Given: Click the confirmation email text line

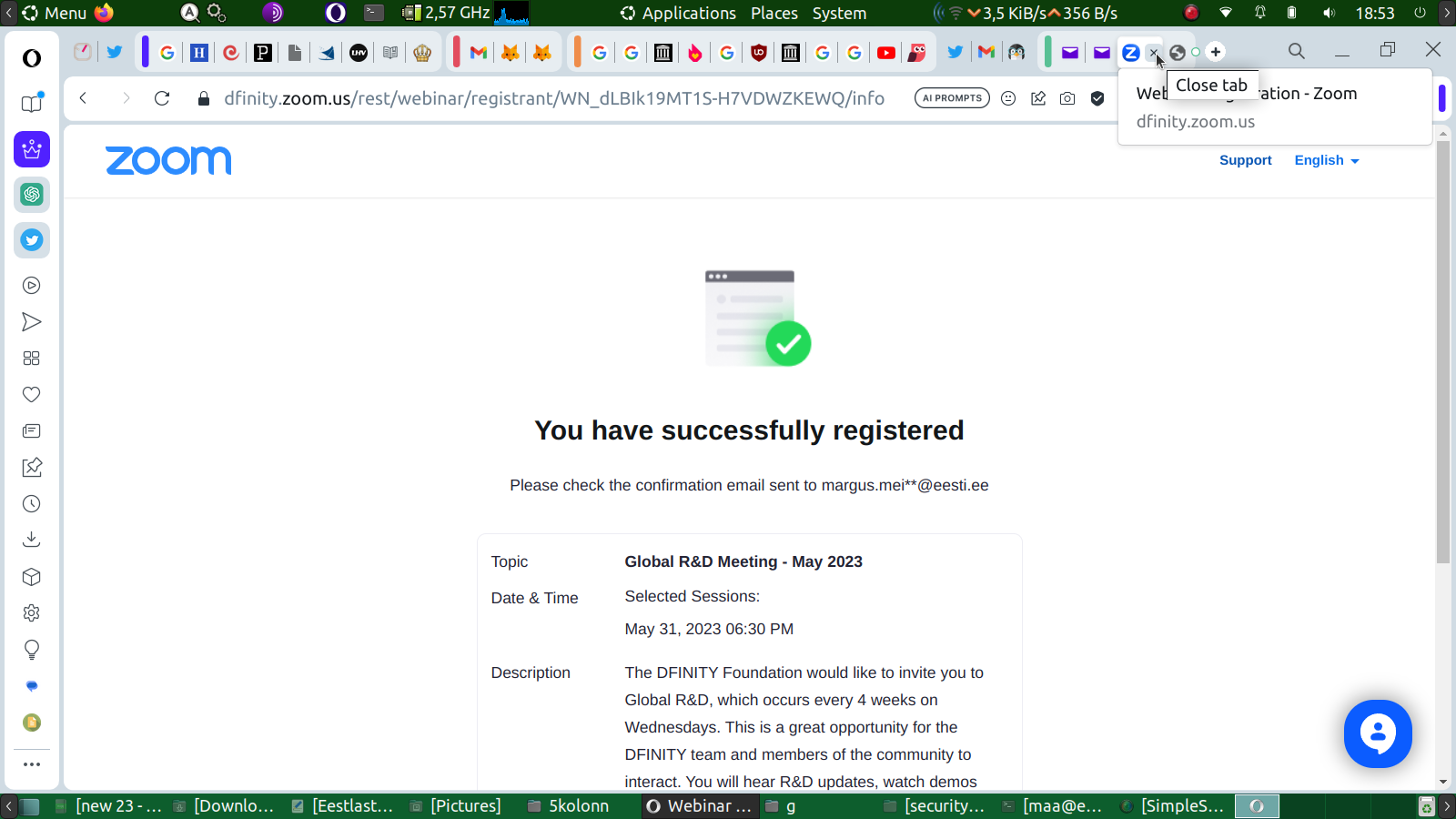Looking at the screenshot, I should (x=749, y=485).
